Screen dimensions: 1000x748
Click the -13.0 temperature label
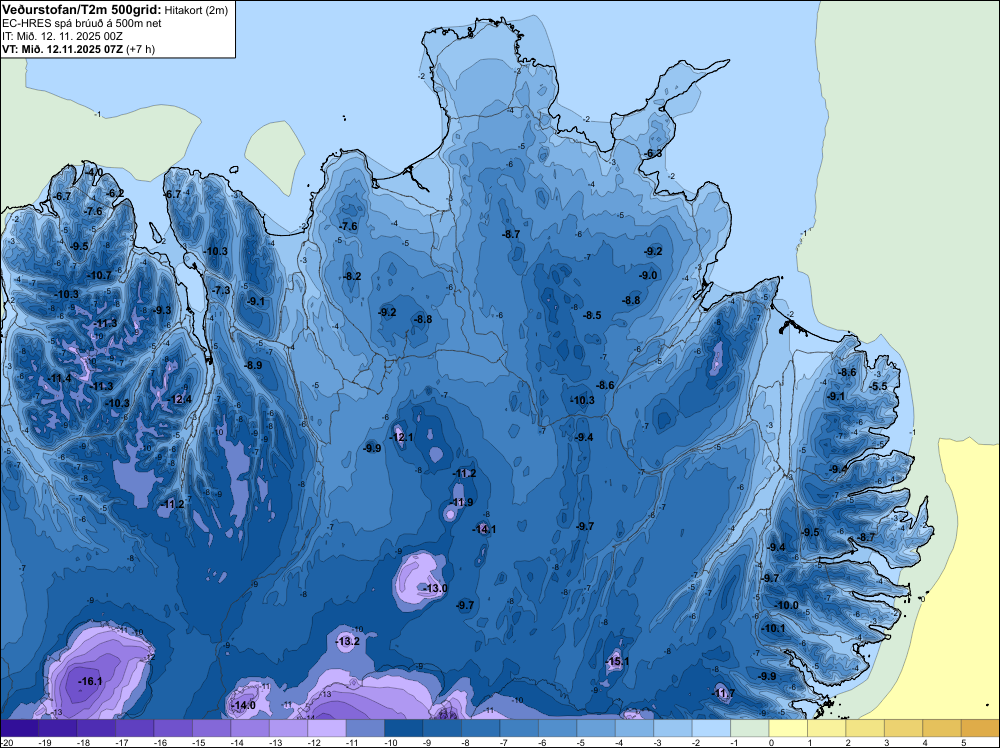coord(436,588)
